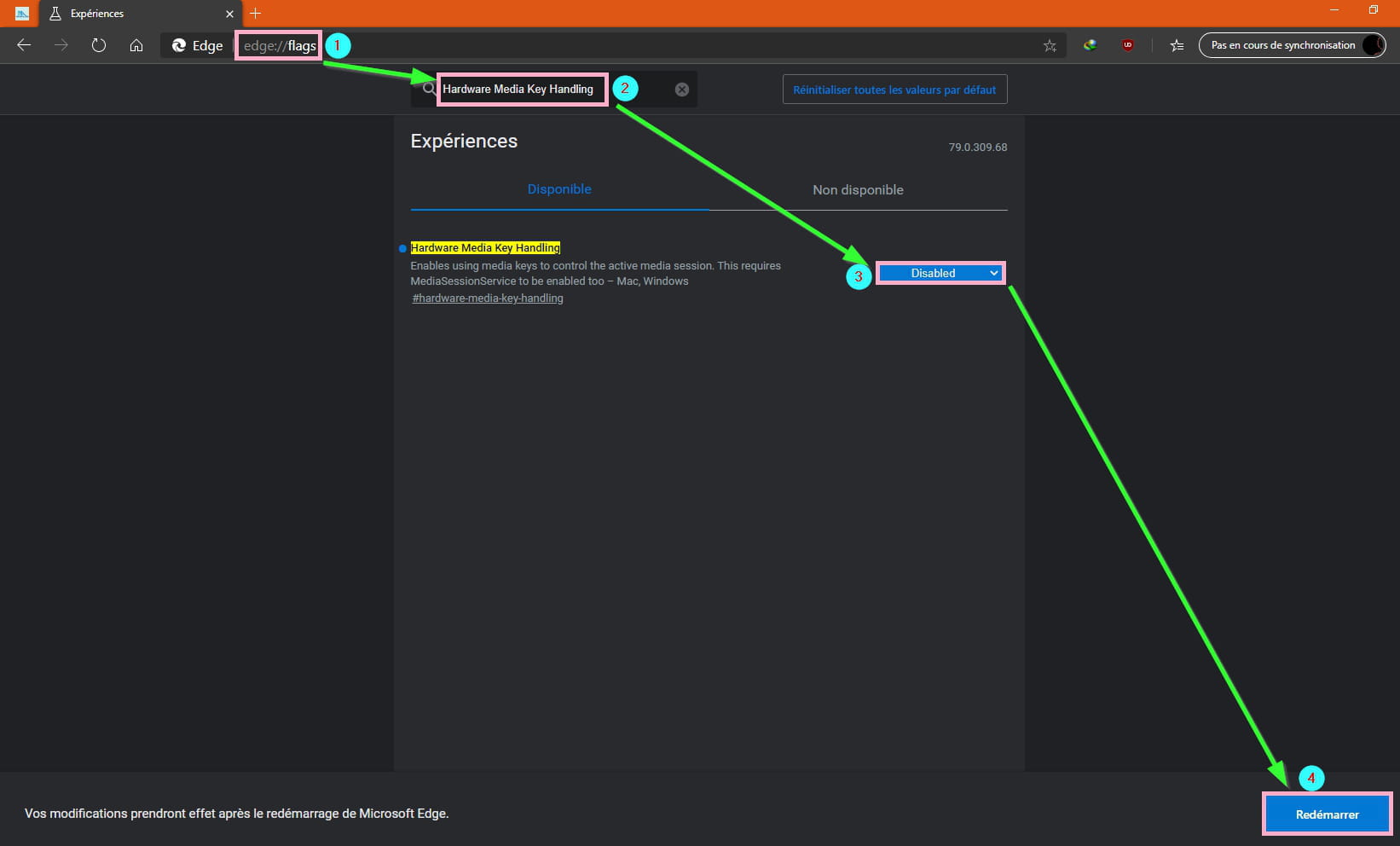Click the restart notice text at bottom
This screenshot has height=846, width=1400.
point(236,814)
